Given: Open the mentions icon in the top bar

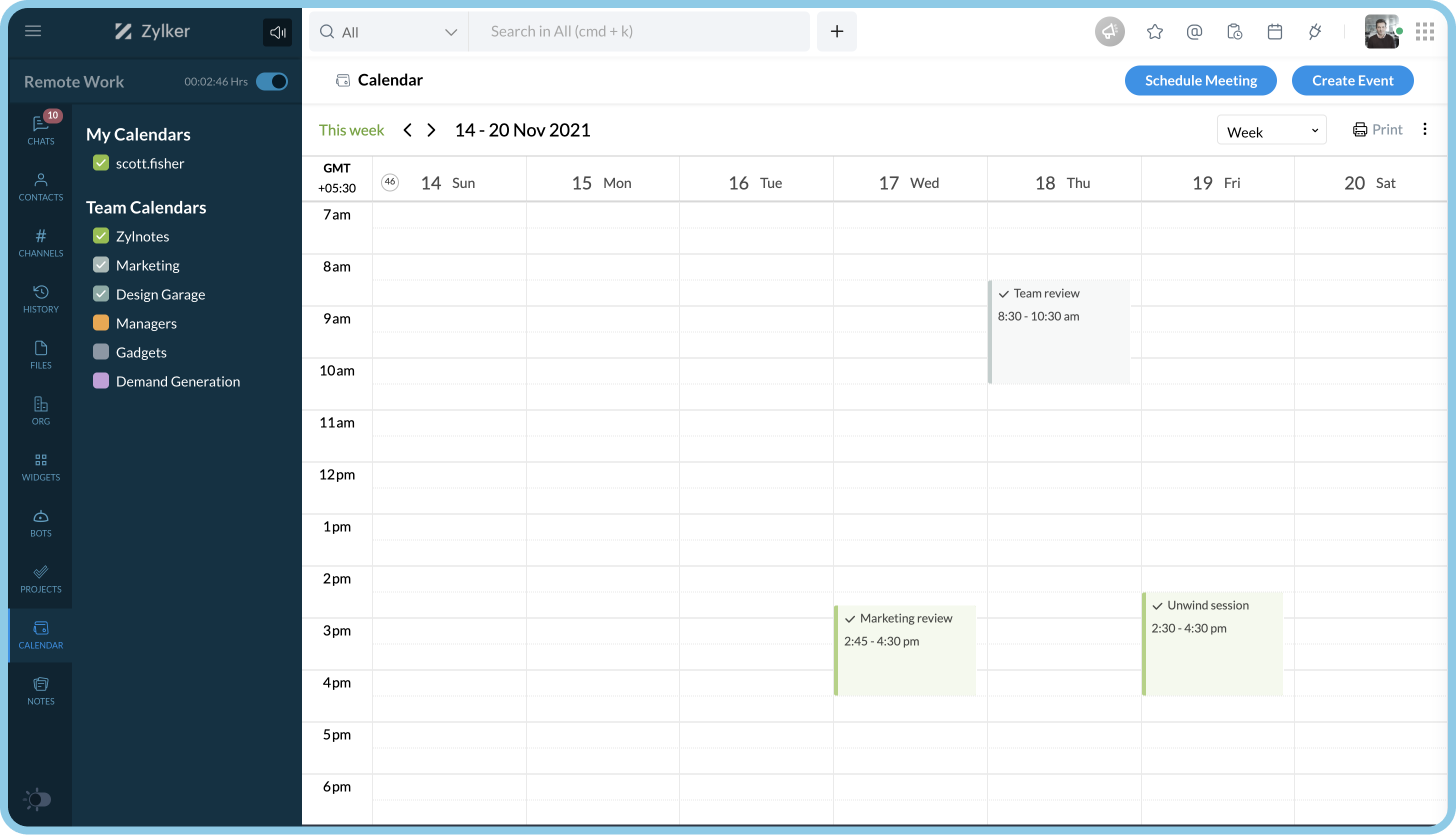Looking at the screenshot, I should (1194, 31).
